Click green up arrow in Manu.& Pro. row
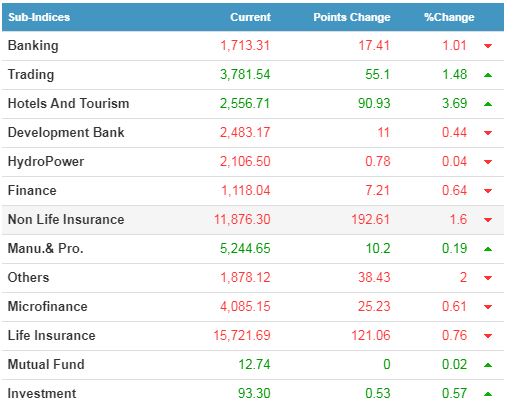Image resolution: width=515 pixels, height=408 pixels. pyautogui.click(x=488, y=249)
